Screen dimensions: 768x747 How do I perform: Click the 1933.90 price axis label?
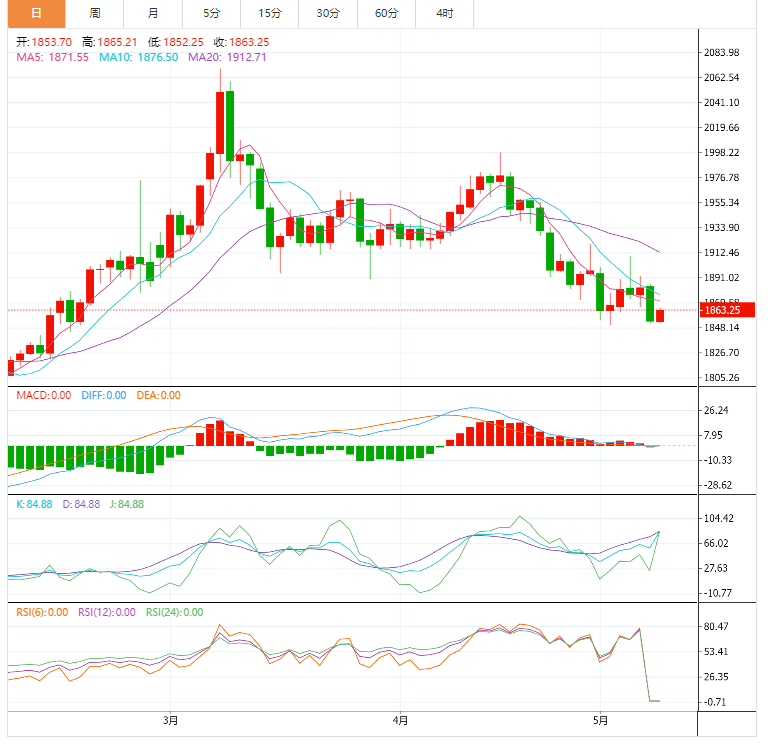click(x=721, y=227)
